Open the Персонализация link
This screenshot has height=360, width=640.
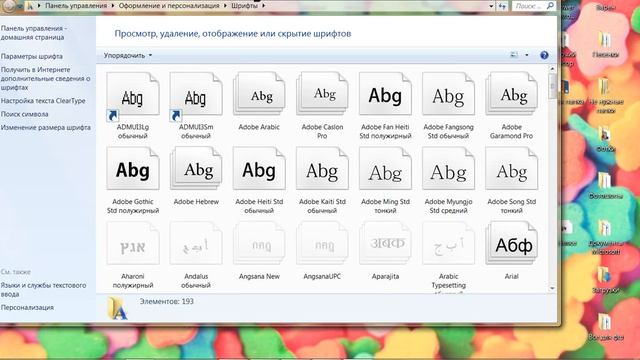27,307
